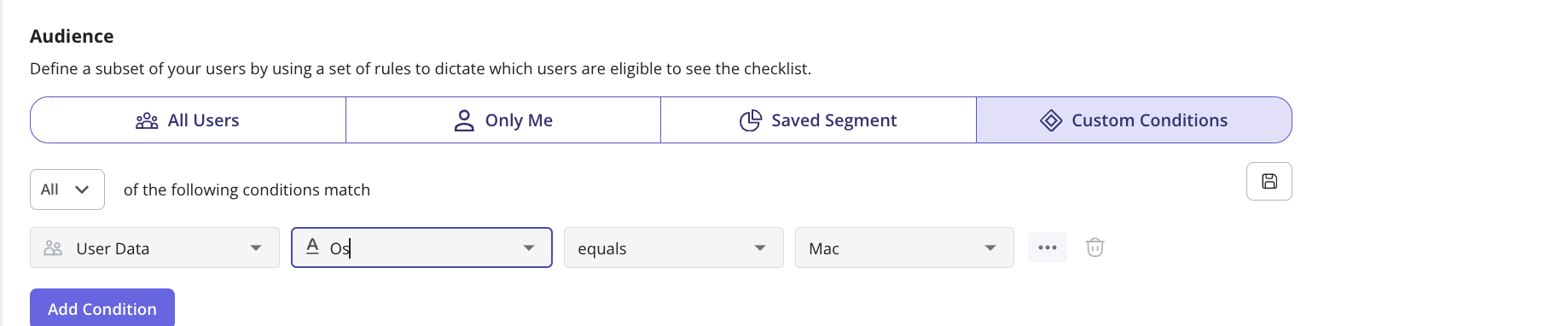Click the Add Condition button
This screenshot has width=1568, height=326.
102,308
